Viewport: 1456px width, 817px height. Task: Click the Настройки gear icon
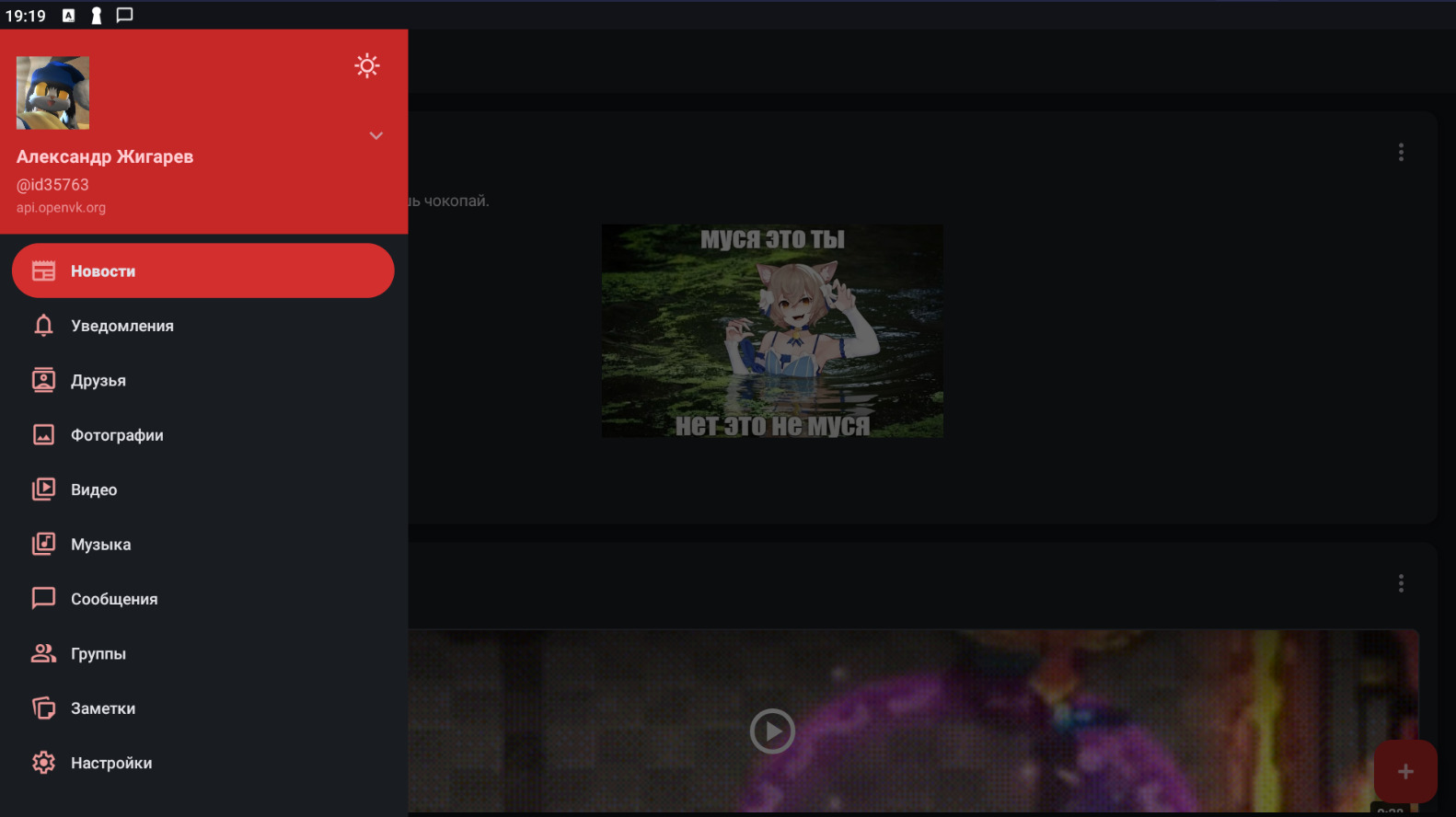pos(43,763)
